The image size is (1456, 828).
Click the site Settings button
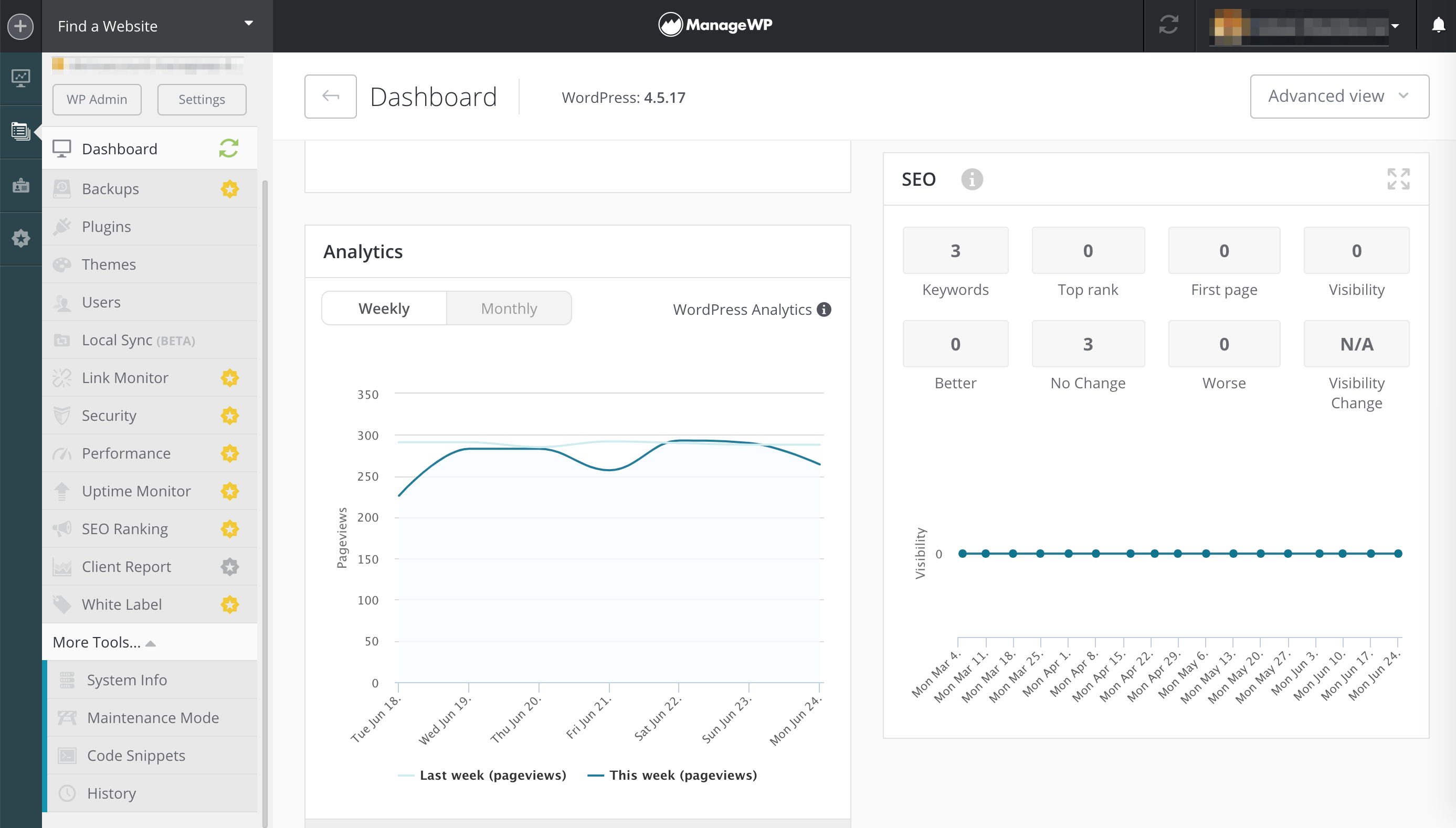[x=202, y=100]
